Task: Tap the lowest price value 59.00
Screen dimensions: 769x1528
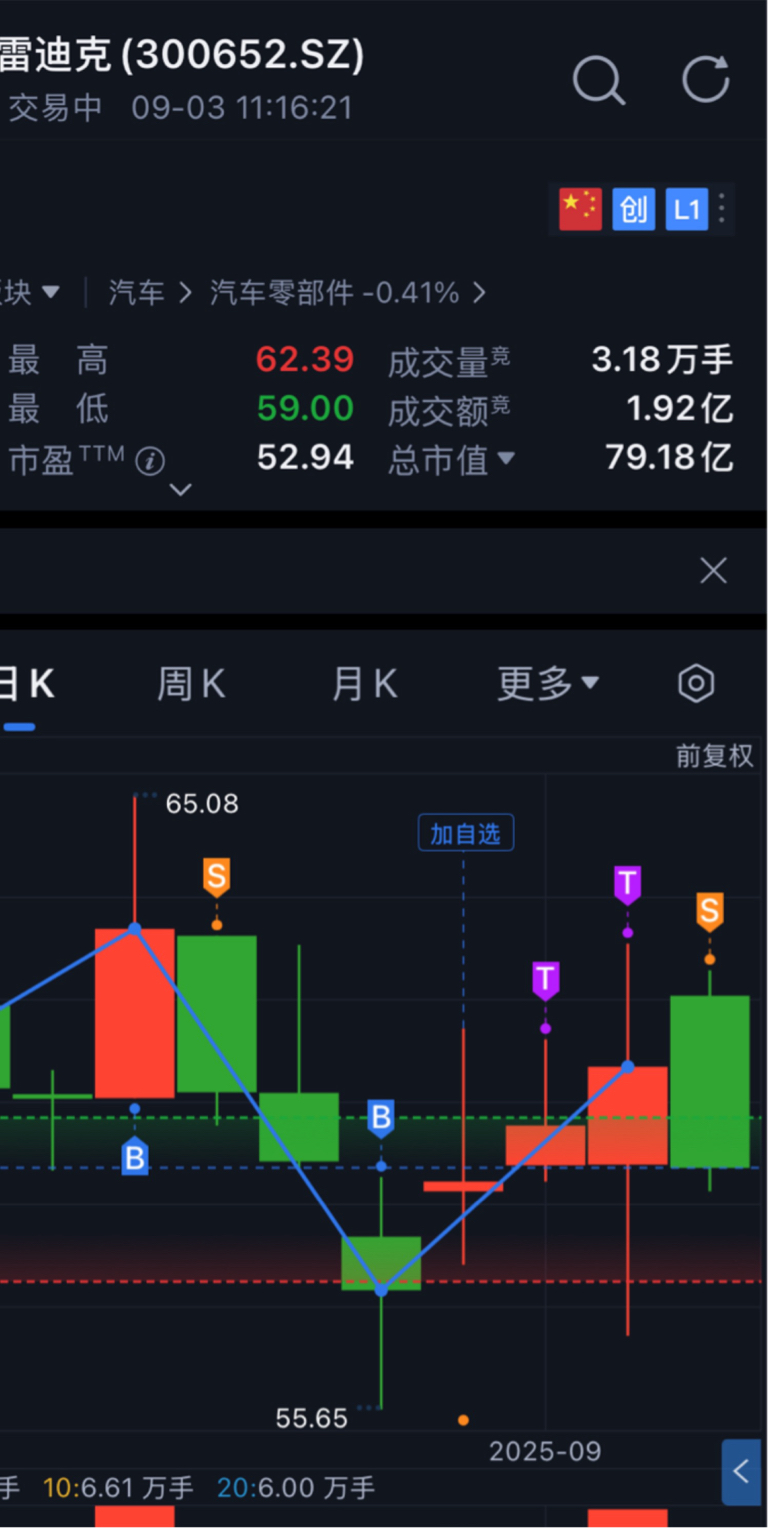Action: click(305, 408)
